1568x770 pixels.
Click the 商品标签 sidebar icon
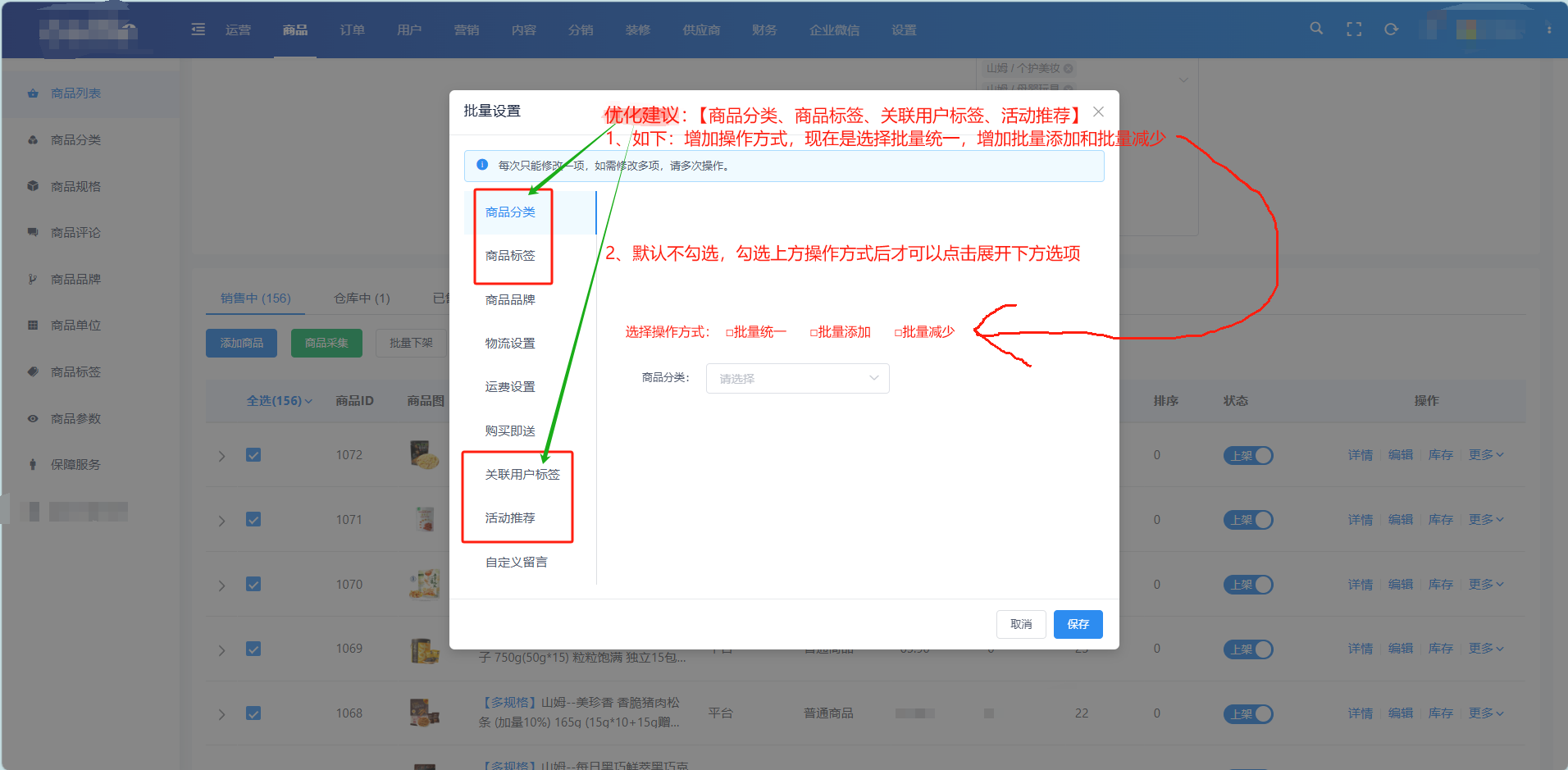[x=33, y=371]
